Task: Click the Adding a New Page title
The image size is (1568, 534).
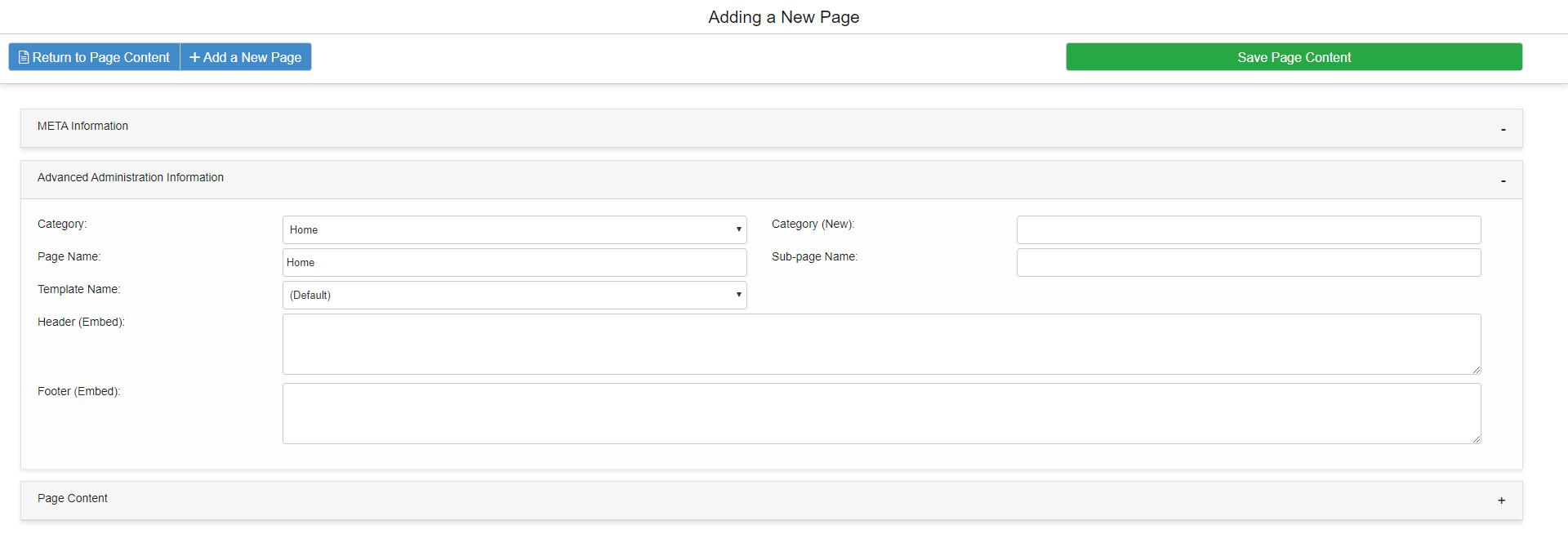Action: click(784, 17)
